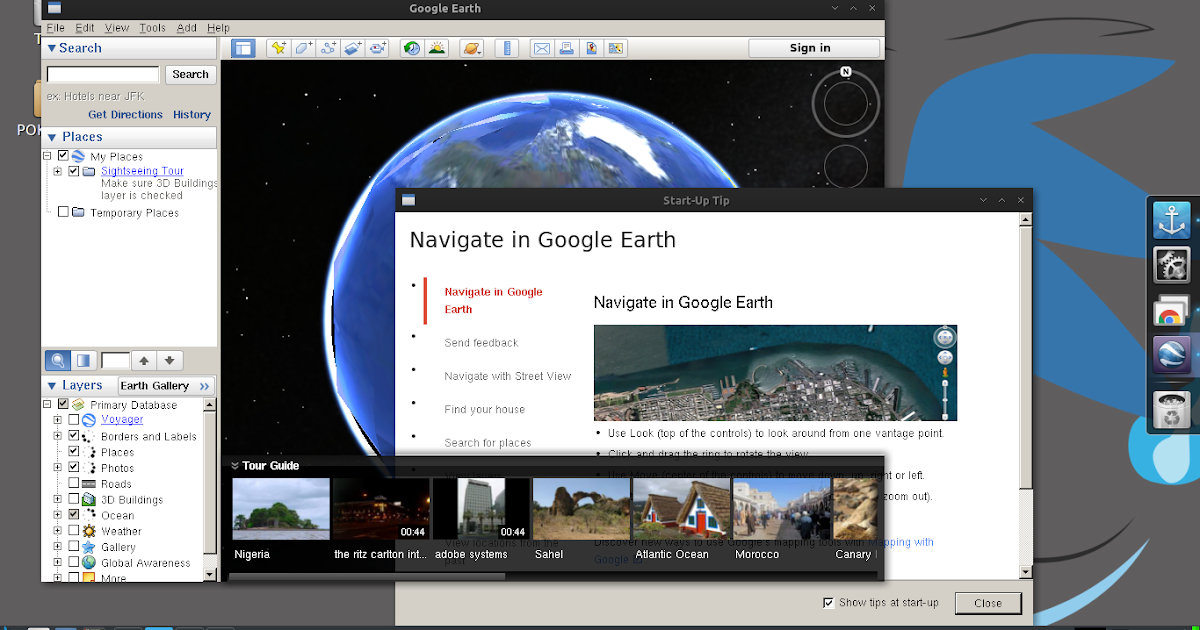
Task: Click the anchor icon in the dock
Action: pyautogui.click(x=1172, y=221)
